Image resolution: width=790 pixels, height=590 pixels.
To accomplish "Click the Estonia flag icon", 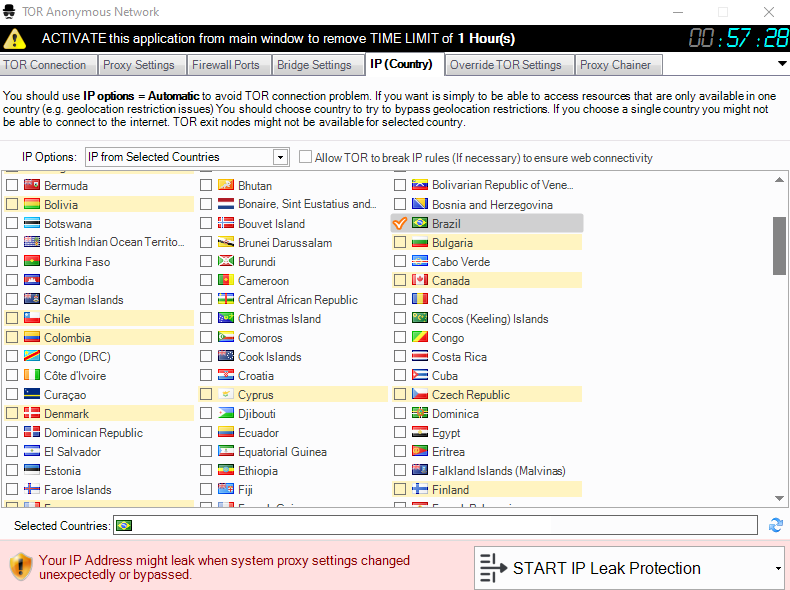I will (32, 471).
